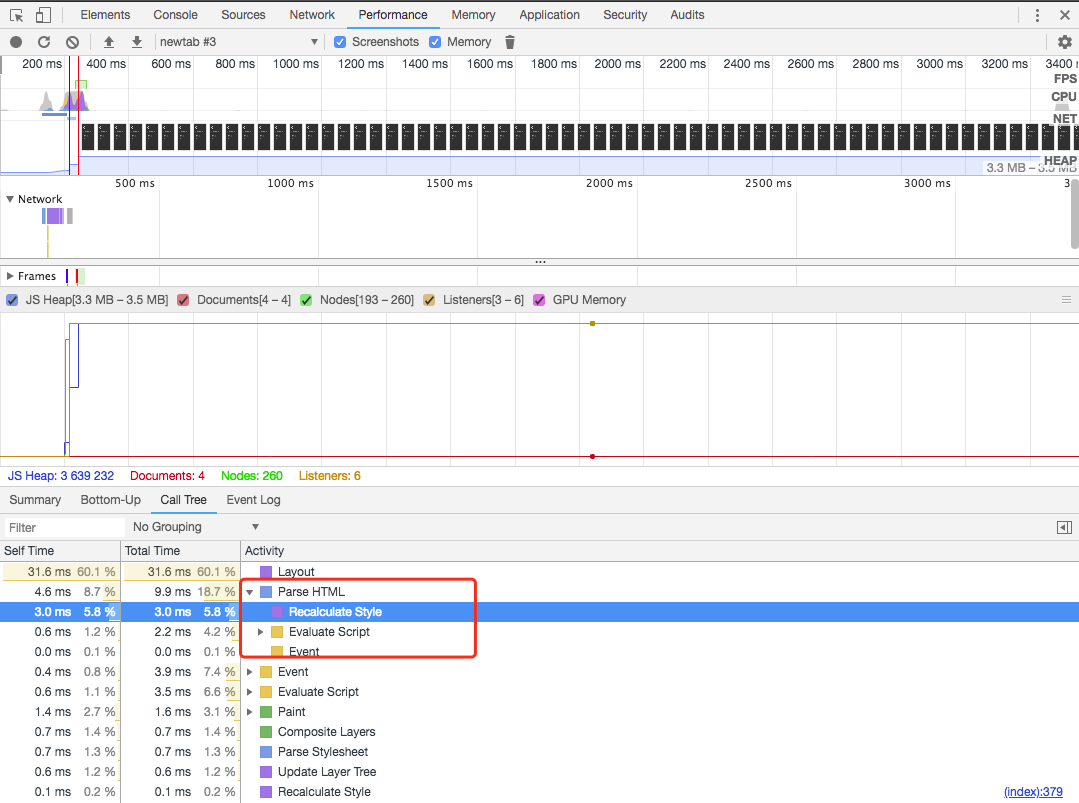Open the Application tab
Viewport: 1079px width, 803px height.
point(550,14)
